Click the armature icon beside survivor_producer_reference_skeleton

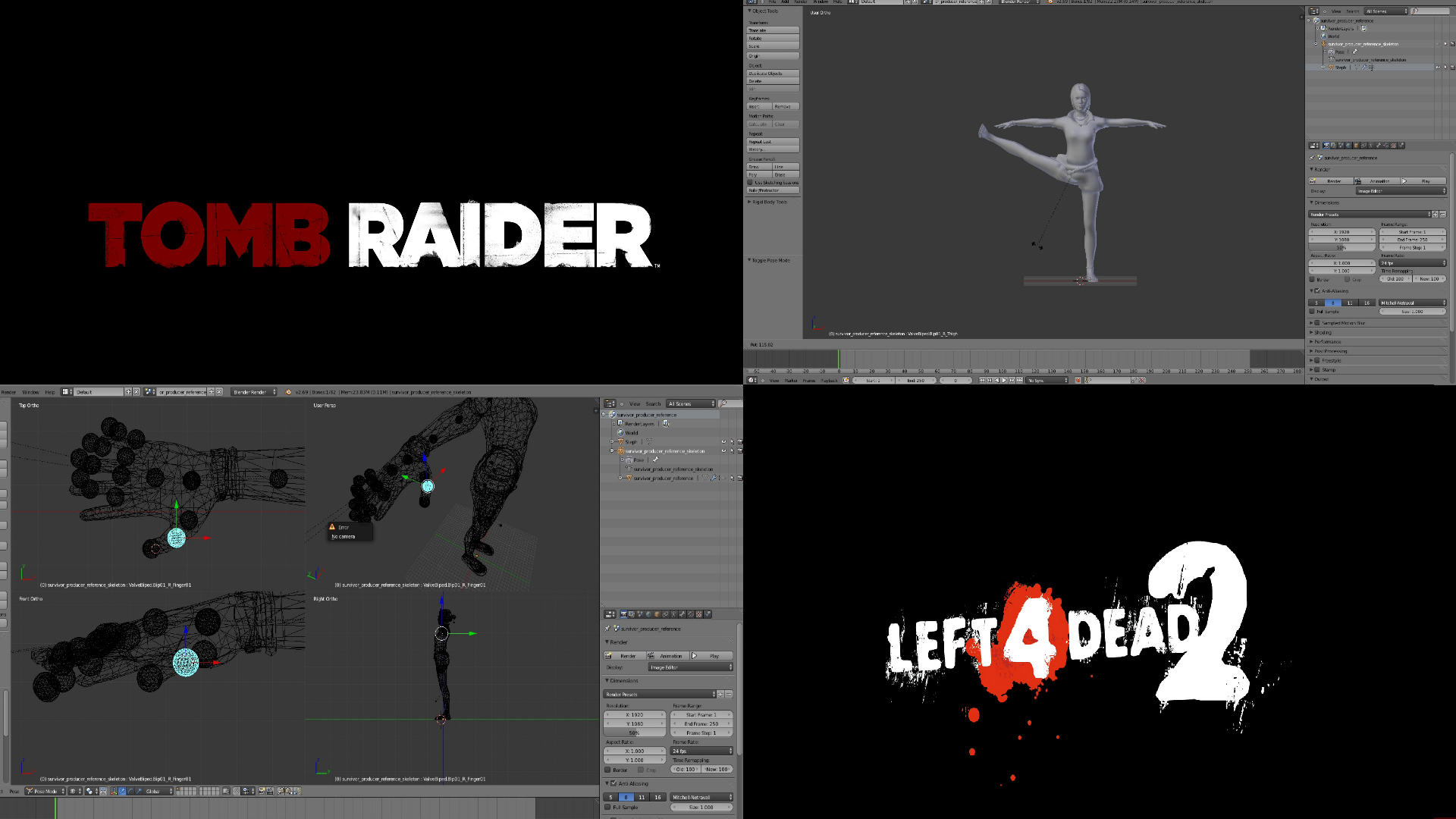click(x=620, y=451)
